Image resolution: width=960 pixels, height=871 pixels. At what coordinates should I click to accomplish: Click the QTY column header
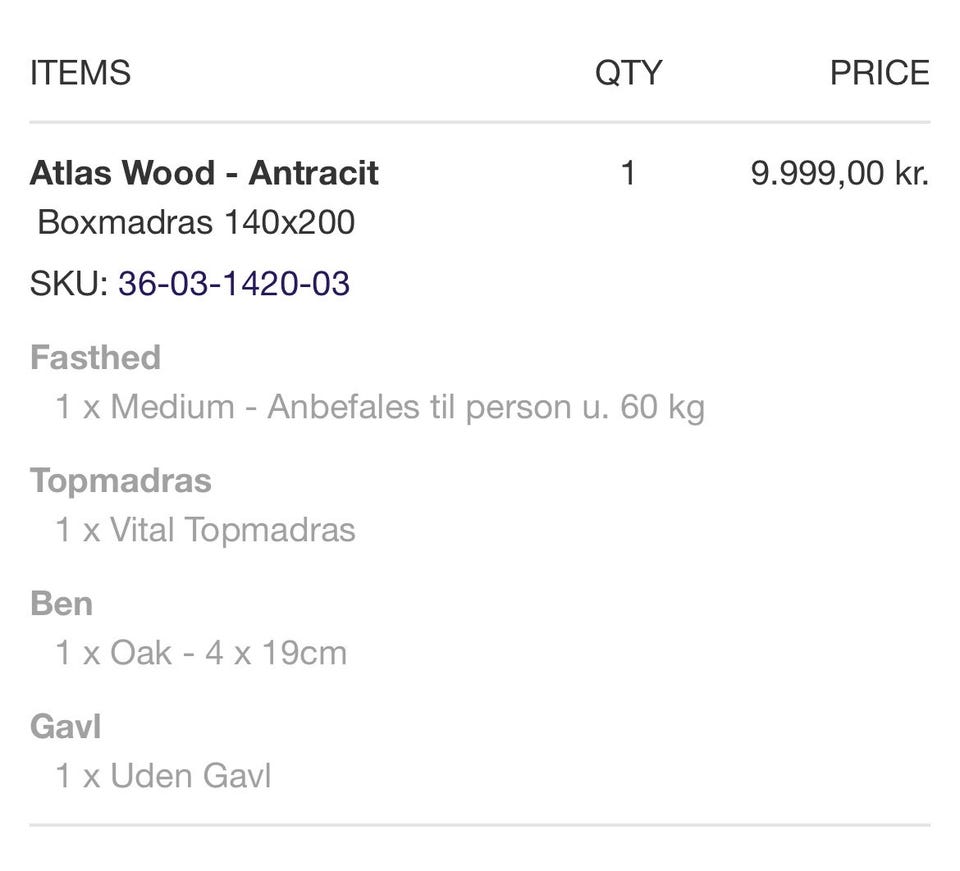click(x=628, y=73)
